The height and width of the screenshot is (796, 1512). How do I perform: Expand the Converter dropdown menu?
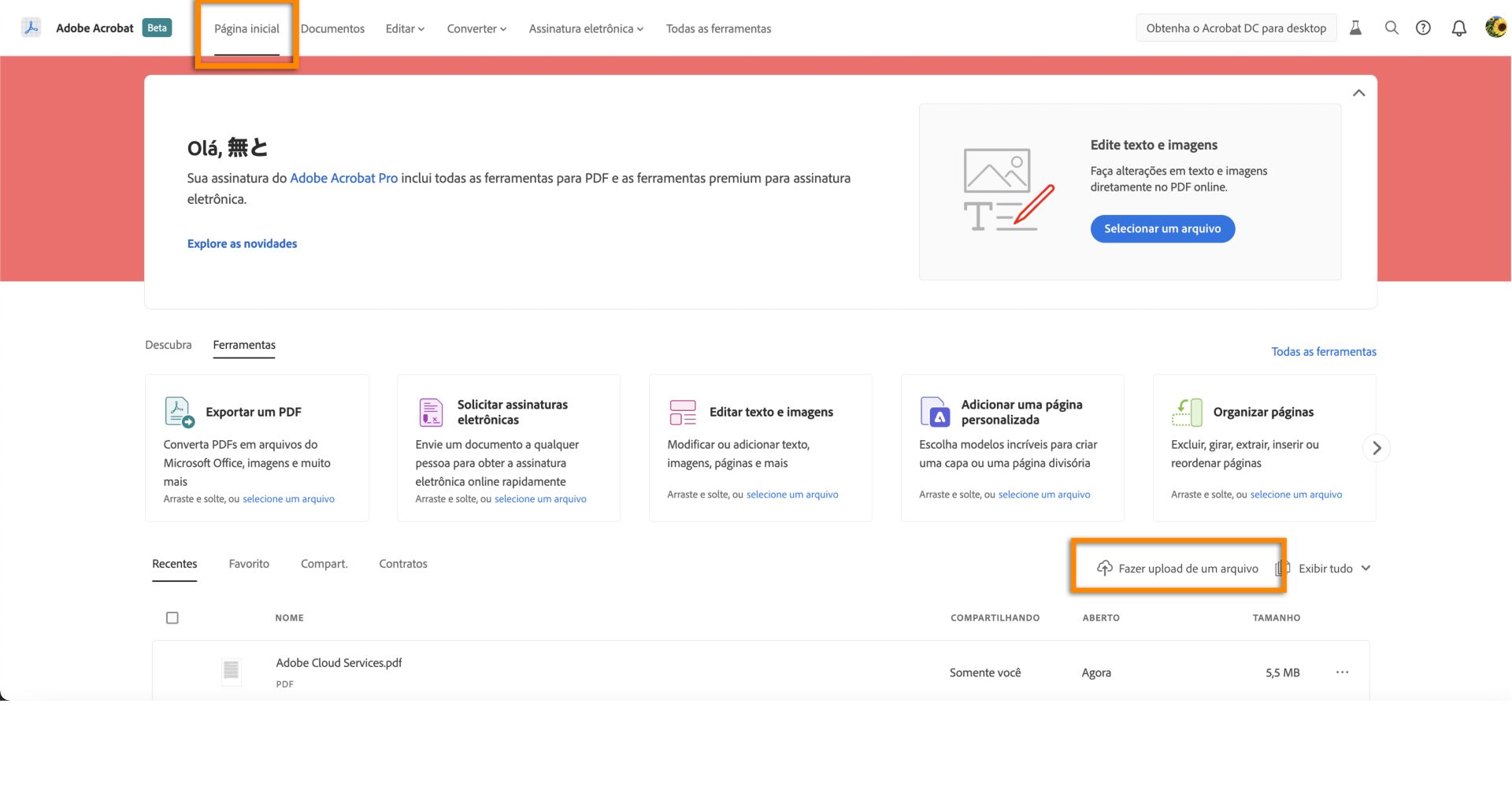tap(476, 28)
